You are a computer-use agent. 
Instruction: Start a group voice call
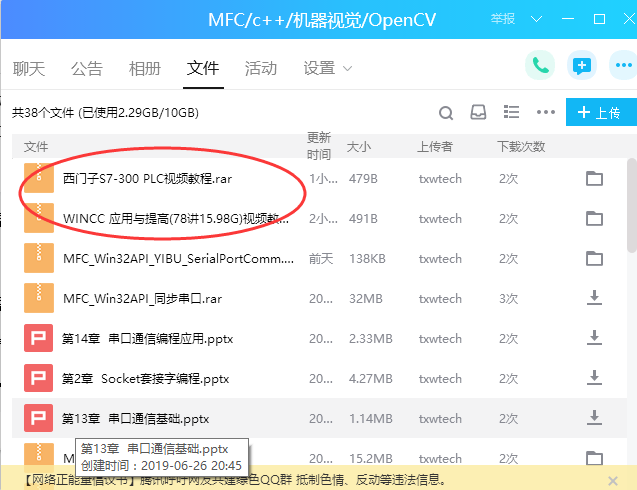[540, 65]
